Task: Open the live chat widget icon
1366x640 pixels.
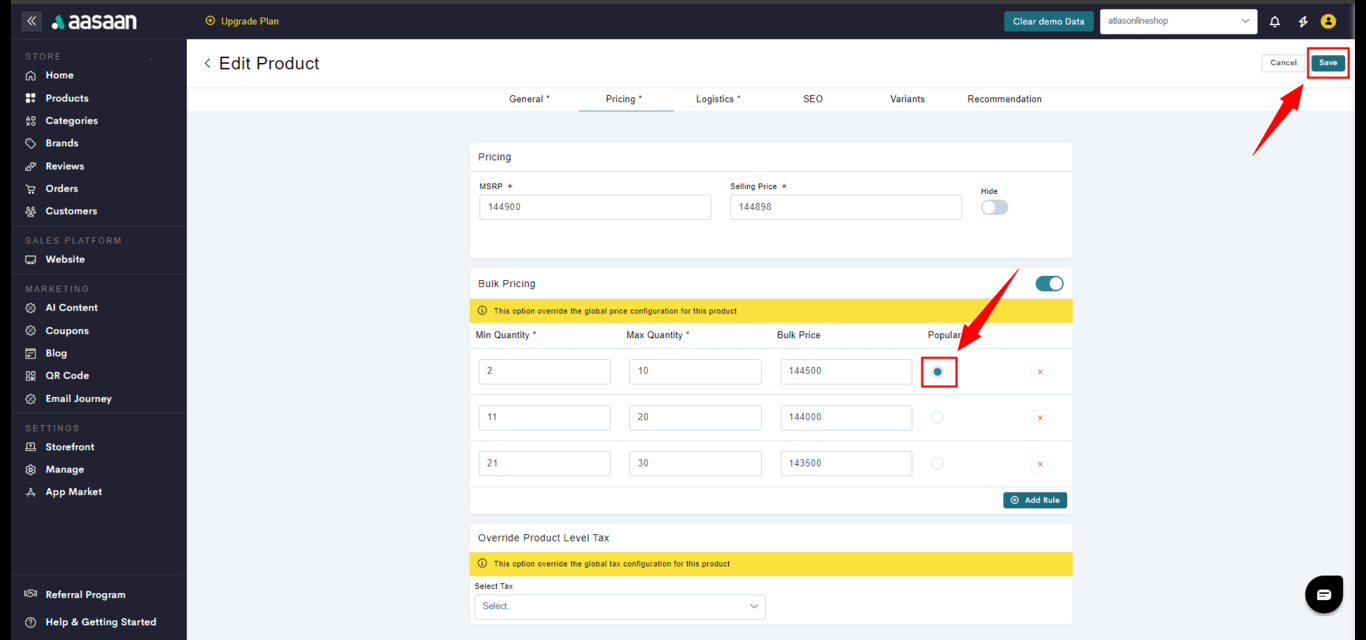Action: 1324,594
